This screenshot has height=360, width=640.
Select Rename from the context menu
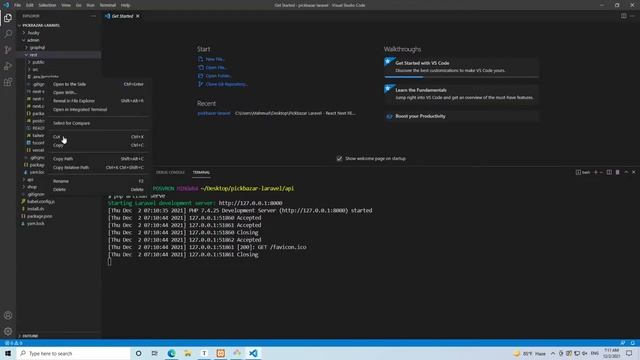pyautogui.click(x=98, y=181)
